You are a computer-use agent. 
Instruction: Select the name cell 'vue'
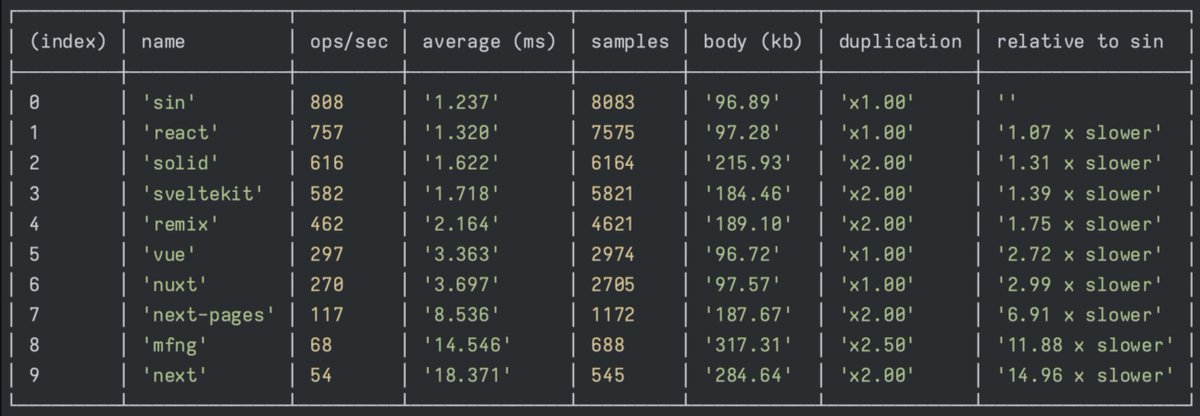click(x=170, y=253)
